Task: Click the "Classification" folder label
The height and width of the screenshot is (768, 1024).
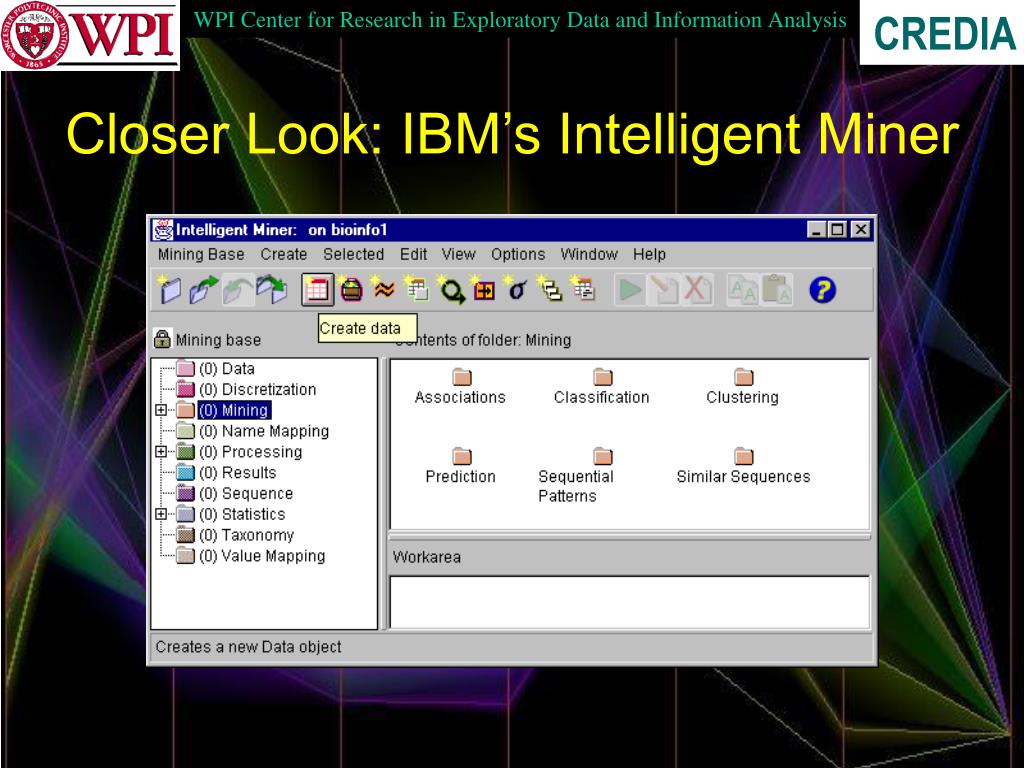Action: tap(601, 397)
